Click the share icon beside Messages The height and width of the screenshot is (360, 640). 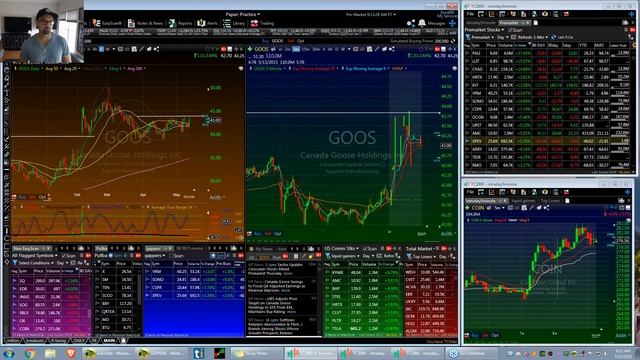(411, 23)
